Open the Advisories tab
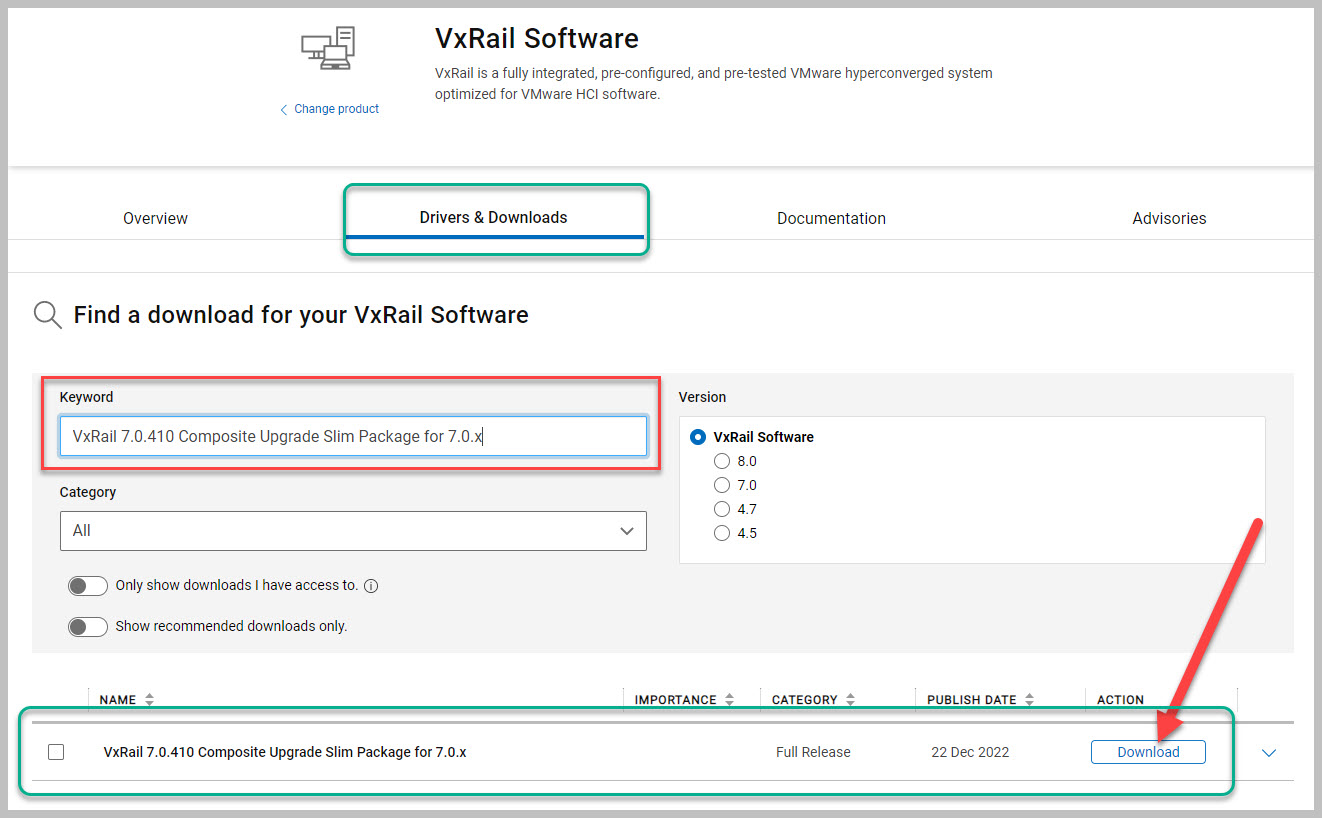The height and width of the screenshot is (818, 1322). pos(1169,218)
